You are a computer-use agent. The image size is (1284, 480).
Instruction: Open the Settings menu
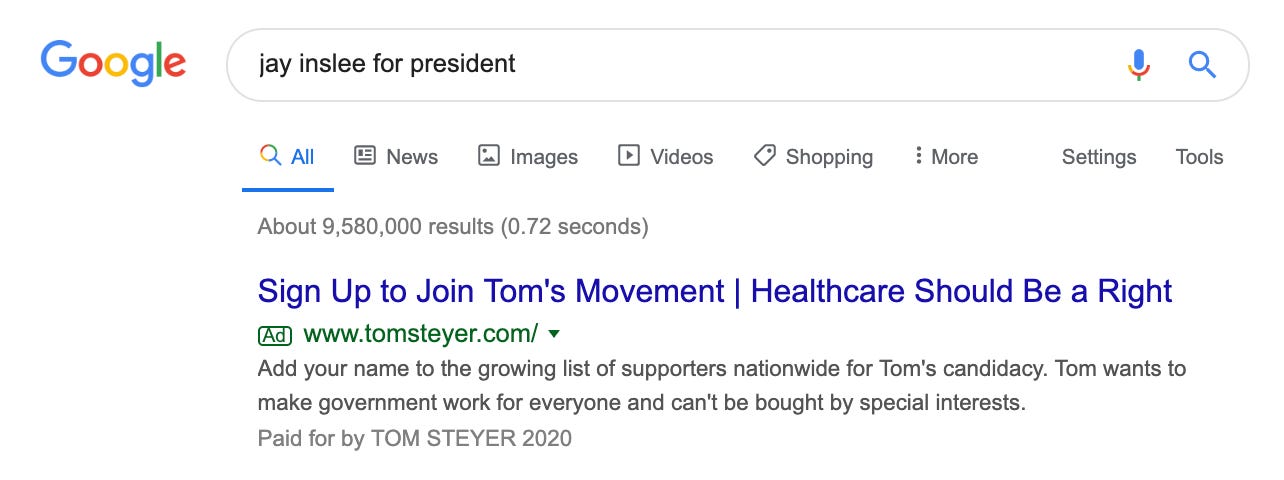click(x=1099, y=157)
